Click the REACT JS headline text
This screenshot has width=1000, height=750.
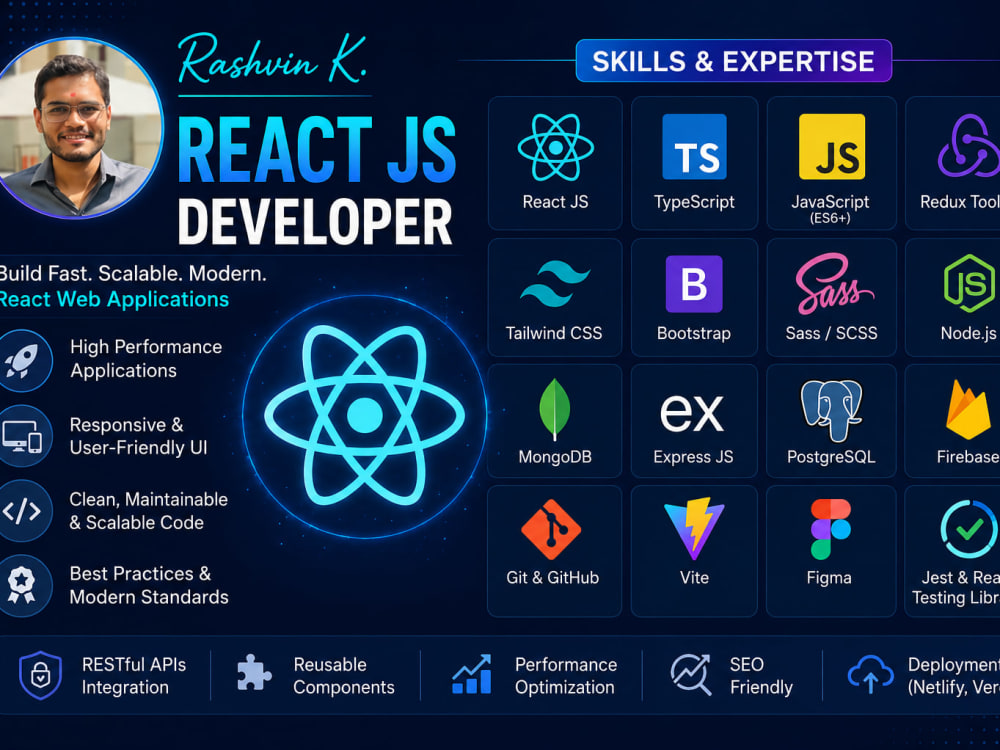pyautogui.click(x=316, y=151)
